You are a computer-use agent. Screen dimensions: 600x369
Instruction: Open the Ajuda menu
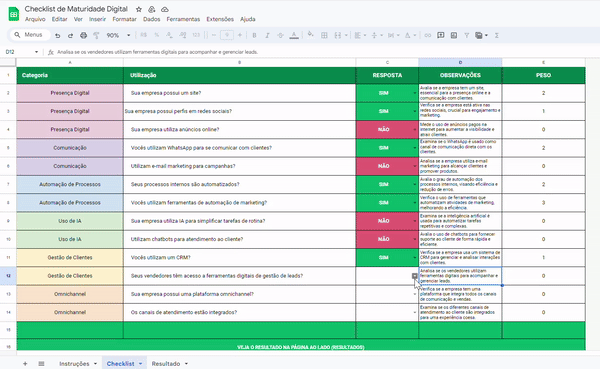[x=248, y=19]
